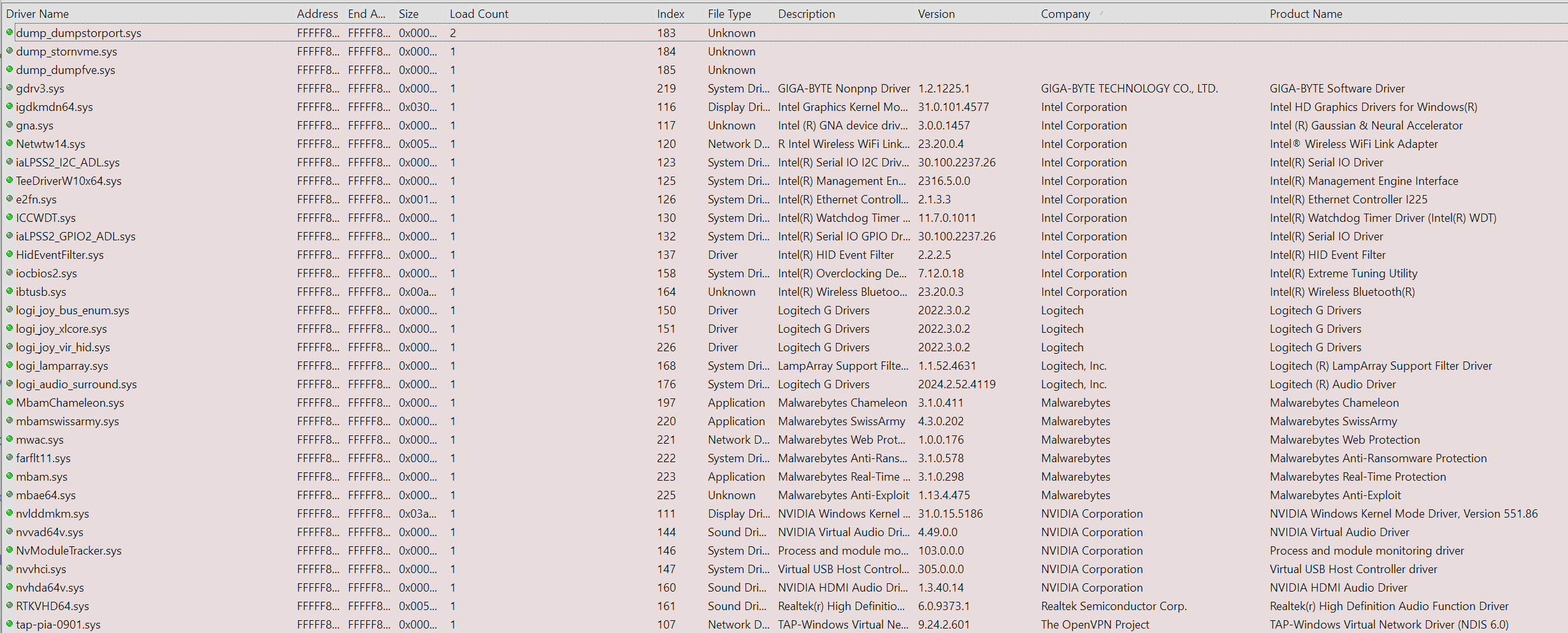Select The OpenVPN Project company cell

click(1095, 624)
